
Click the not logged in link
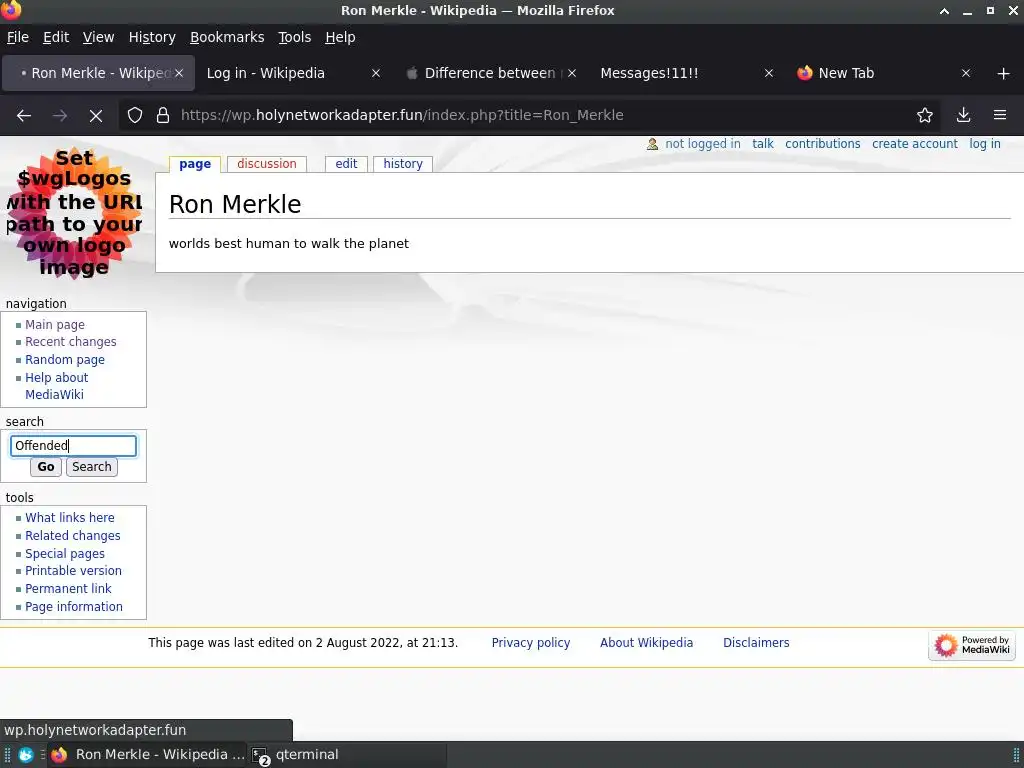click(x=703, y=144)
